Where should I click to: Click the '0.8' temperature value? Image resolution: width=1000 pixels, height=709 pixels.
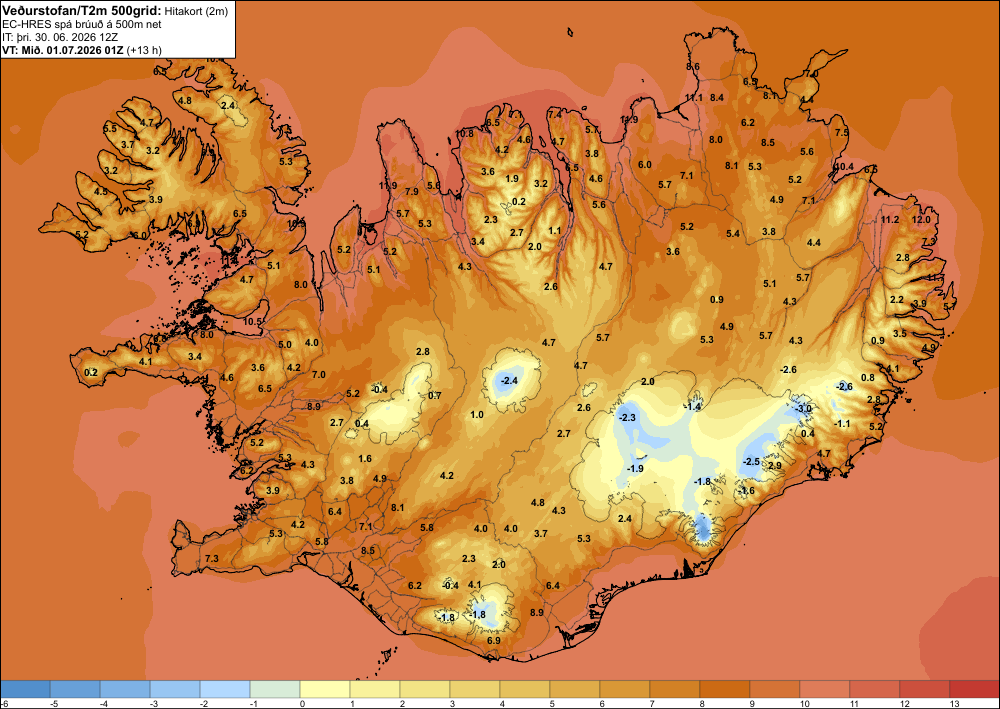pos(868,377)
